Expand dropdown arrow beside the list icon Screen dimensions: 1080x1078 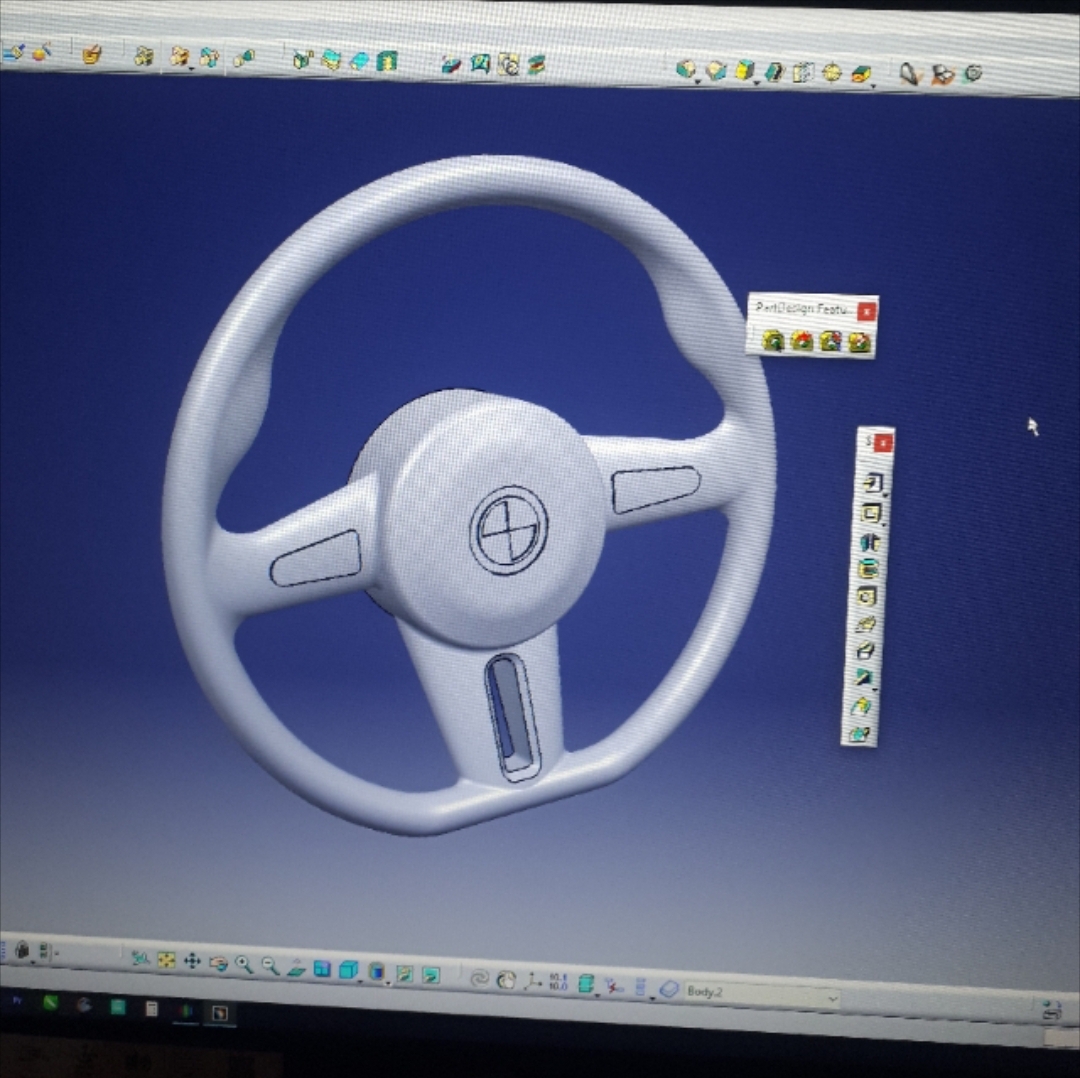pyautogui.click(x=652, y=998)
